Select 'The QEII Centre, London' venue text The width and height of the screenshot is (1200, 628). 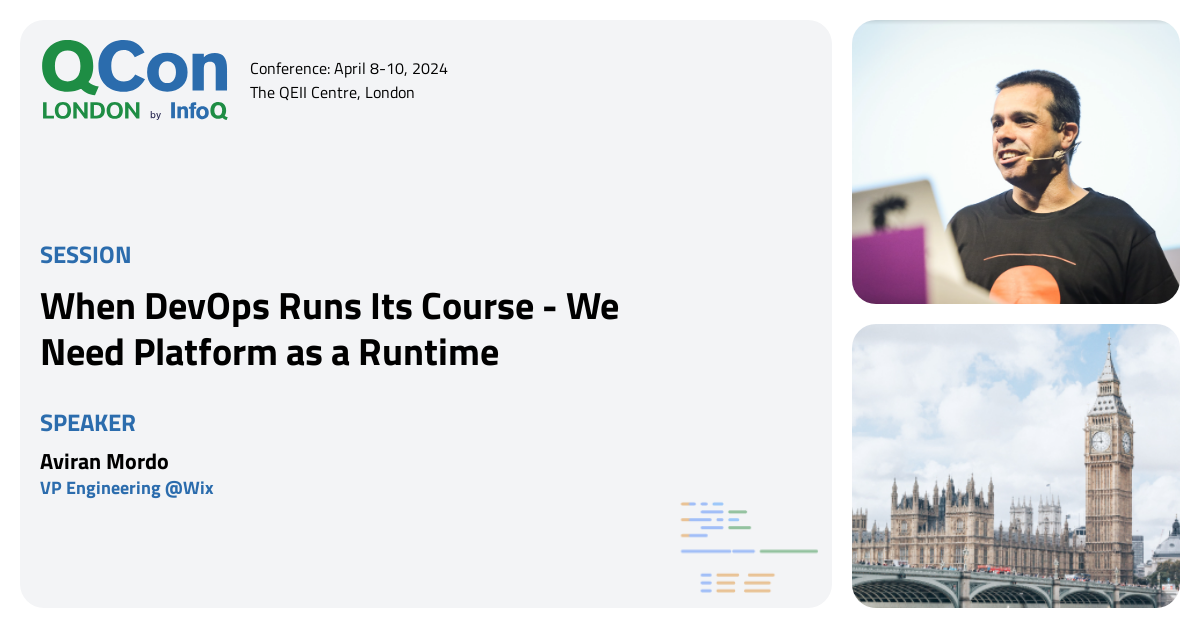click(332, 92)
